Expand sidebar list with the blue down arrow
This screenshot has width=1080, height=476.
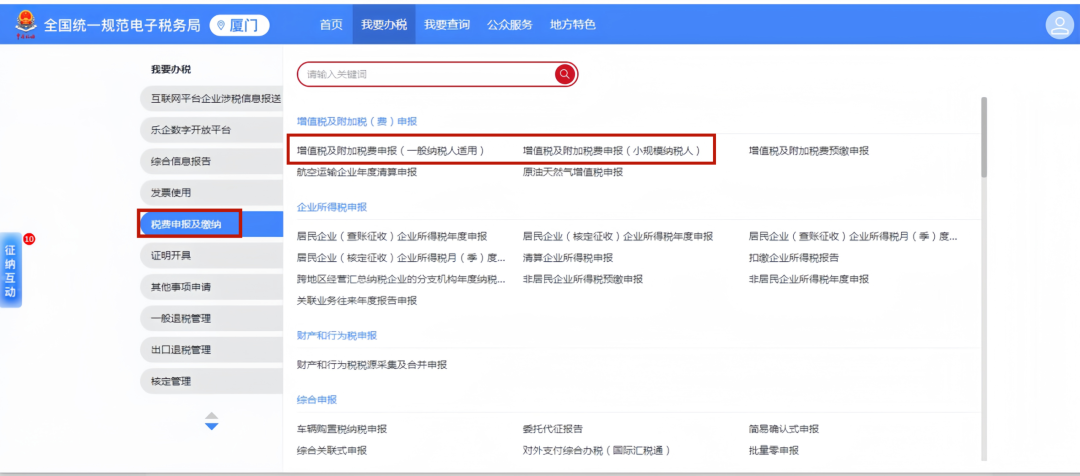point(211,427)
